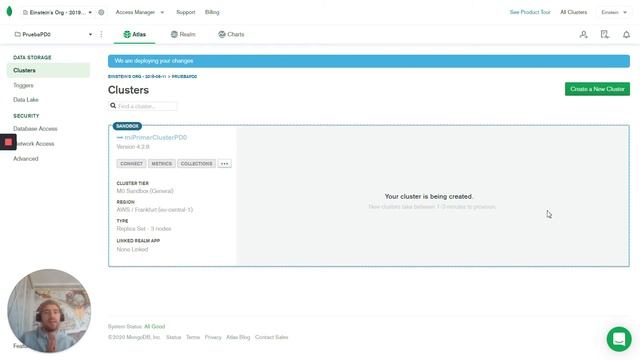Switch to the Realm tab

[x=183, y=34]
